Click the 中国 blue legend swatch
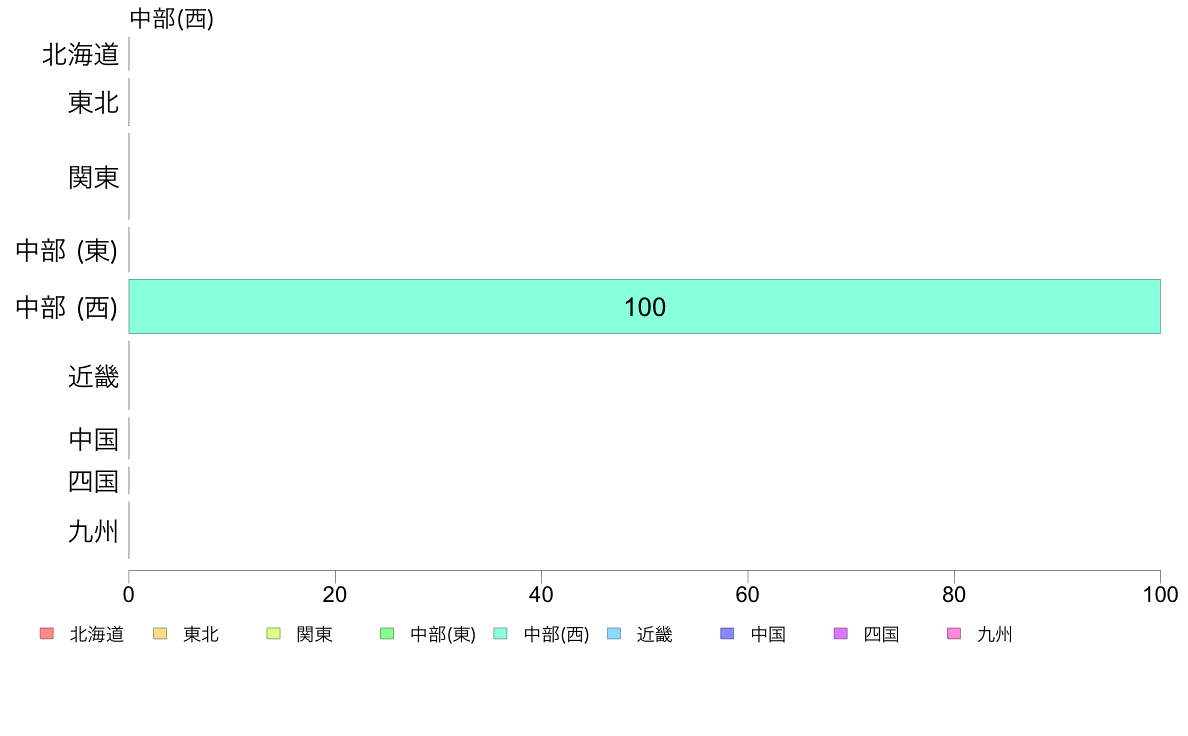1188x736 pixels. (727, 634)
